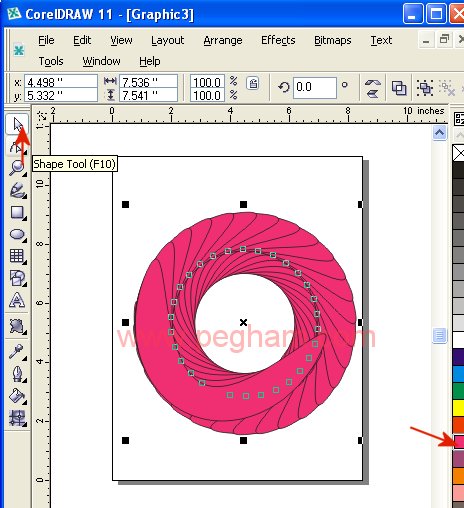Viewport: 464px width, 508px height.
Task: Pick the pink color swatch
Action: (x=459, y=442)
